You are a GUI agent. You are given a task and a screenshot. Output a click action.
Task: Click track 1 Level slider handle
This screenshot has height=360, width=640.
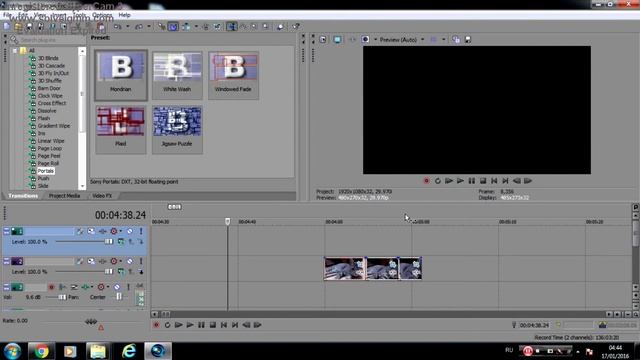click(109, 242)
